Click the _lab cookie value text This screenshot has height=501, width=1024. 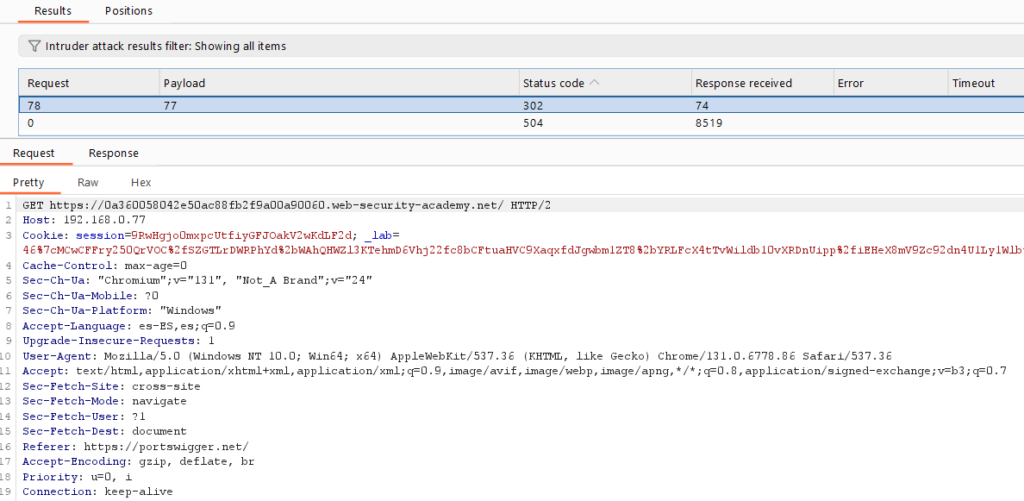click(523, 250)
